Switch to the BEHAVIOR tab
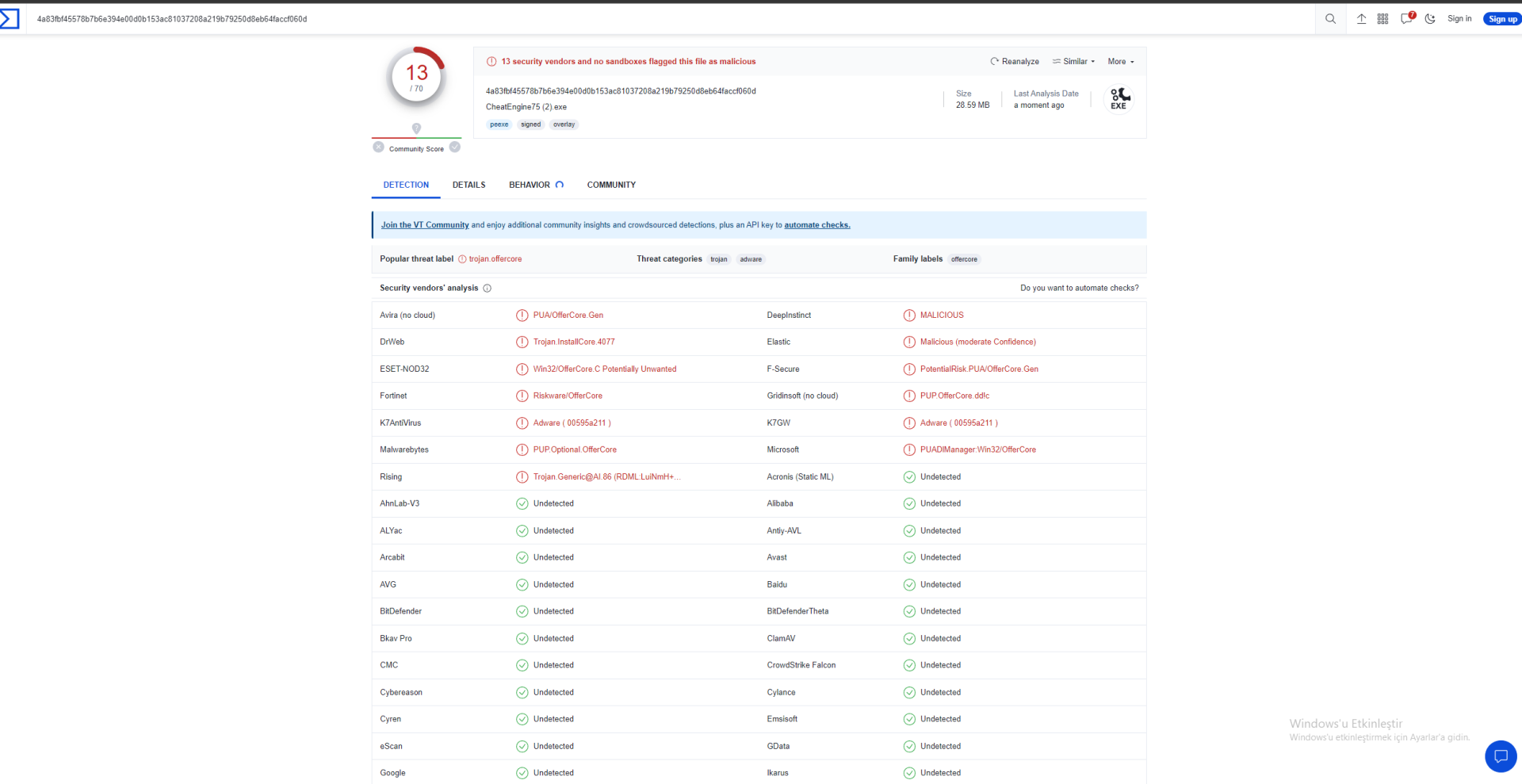The height and width of the screenshot is (784, 1522). (x=537, y=185)
